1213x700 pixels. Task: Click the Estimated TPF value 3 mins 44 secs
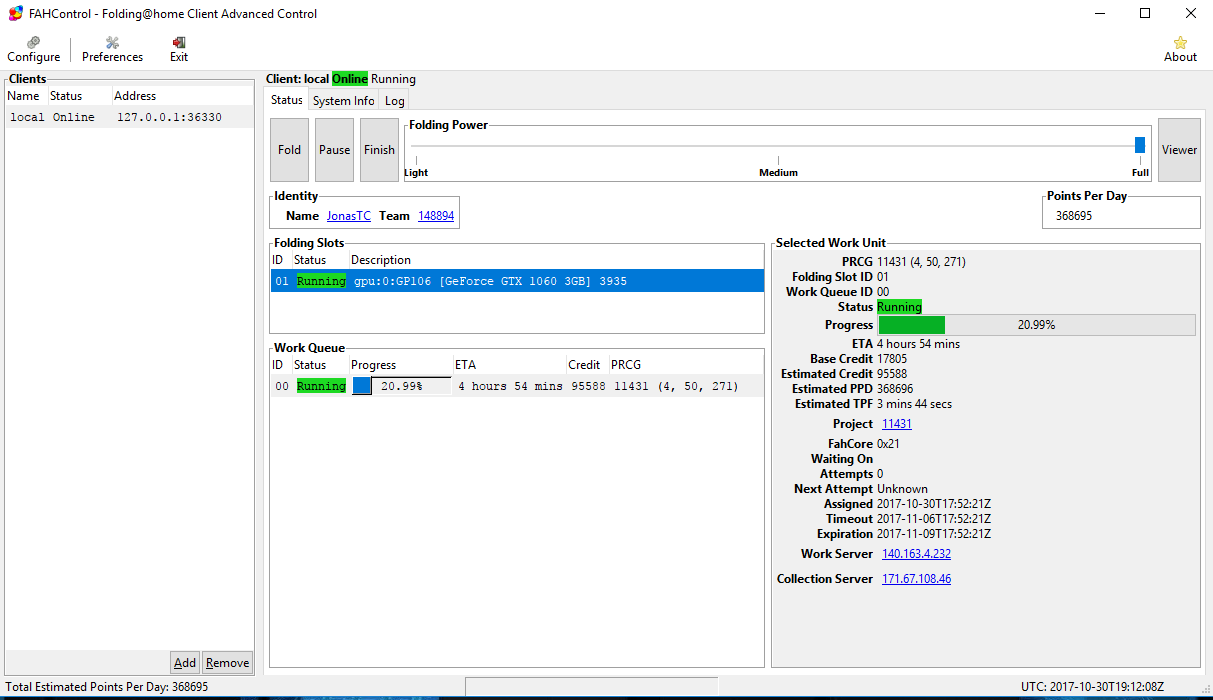[914, 404]
